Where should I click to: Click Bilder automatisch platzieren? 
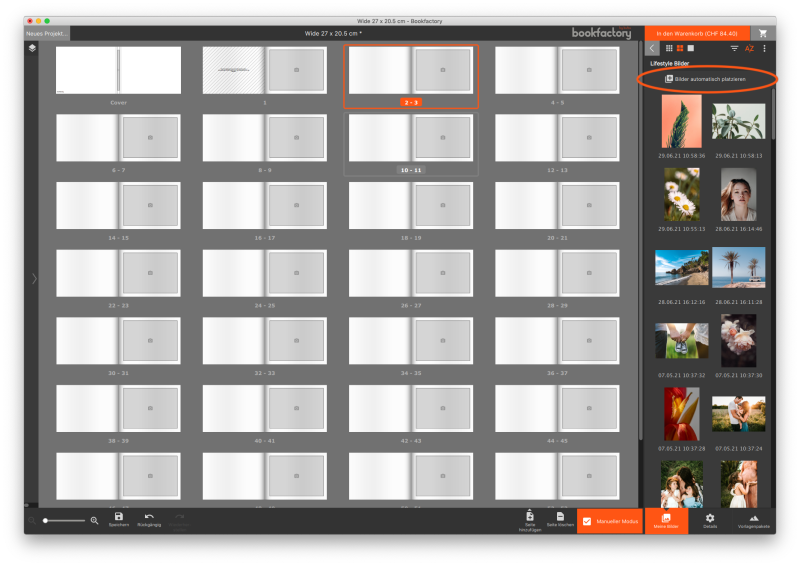pyautogui.click(x=710, y=78)
